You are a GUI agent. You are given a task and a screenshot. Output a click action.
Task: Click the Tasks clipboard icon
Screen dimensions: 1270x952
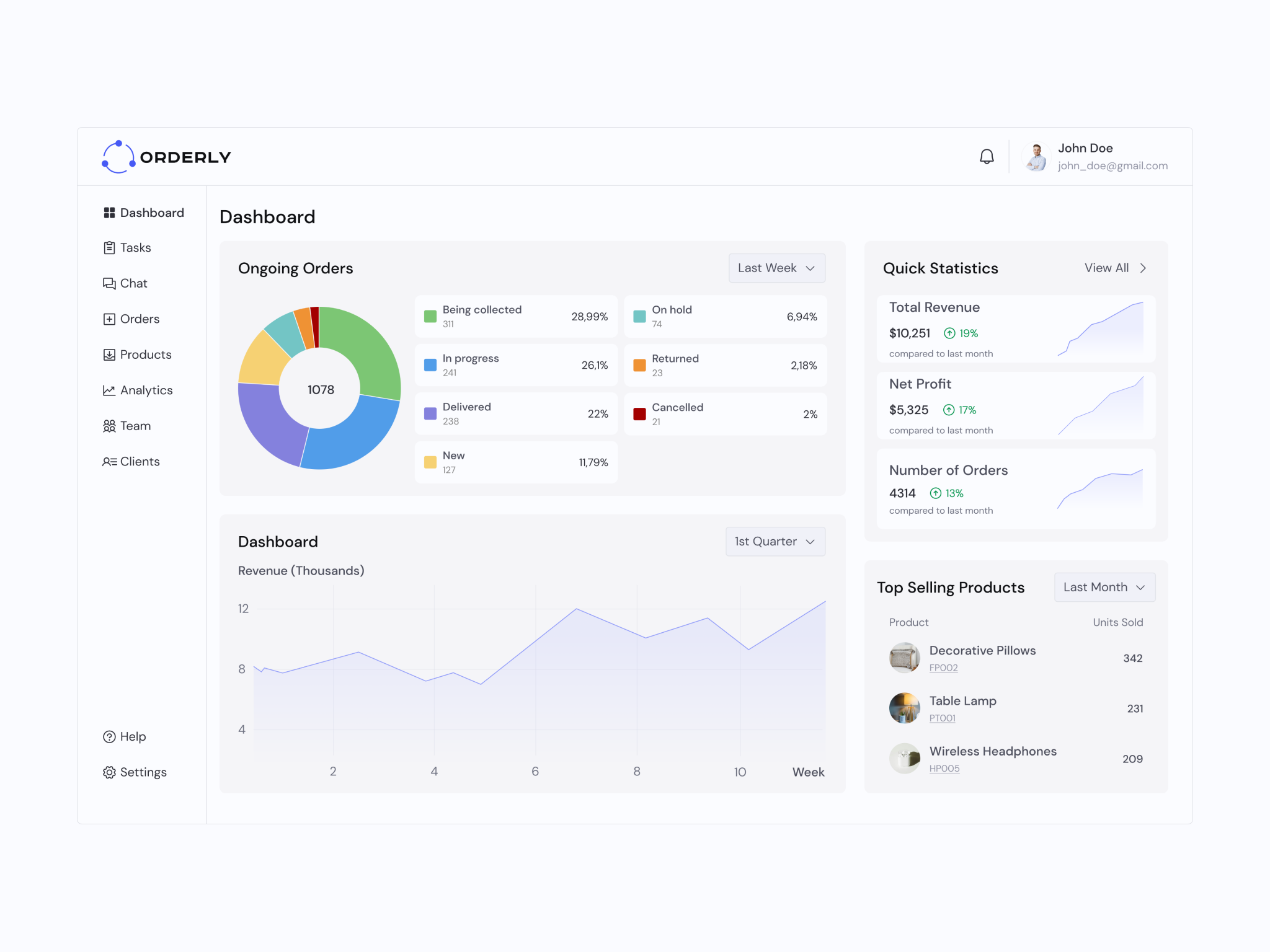coord(109,248)
